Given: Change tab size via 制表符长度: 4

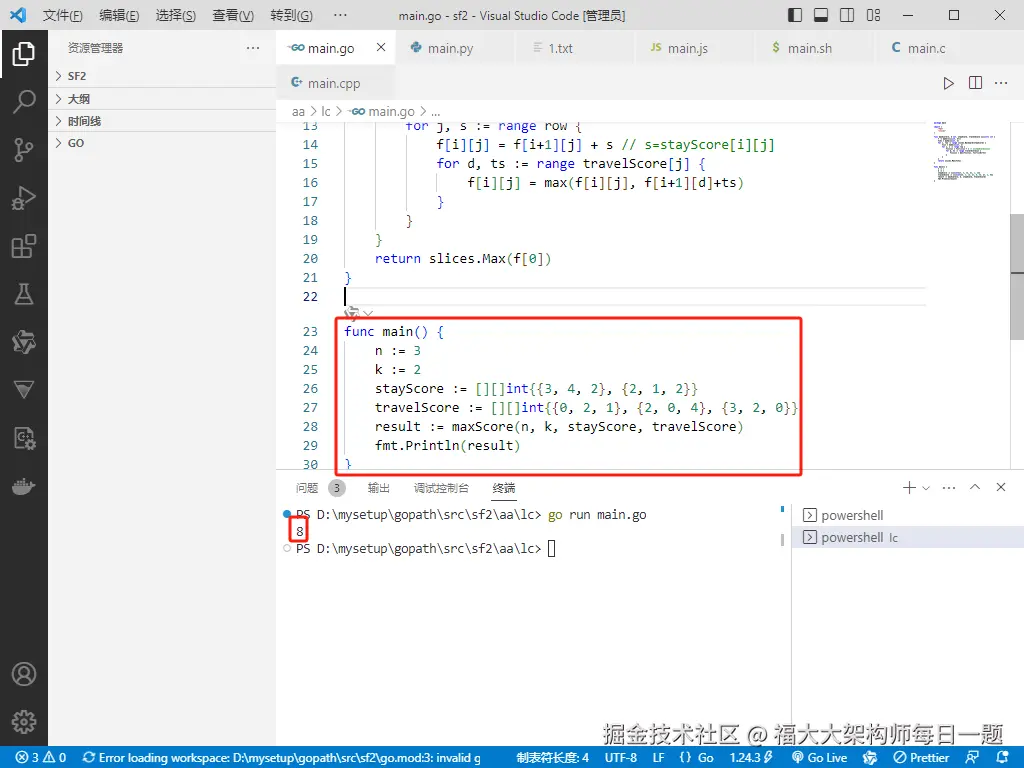Looking at the screenshot, I should 552,758.
